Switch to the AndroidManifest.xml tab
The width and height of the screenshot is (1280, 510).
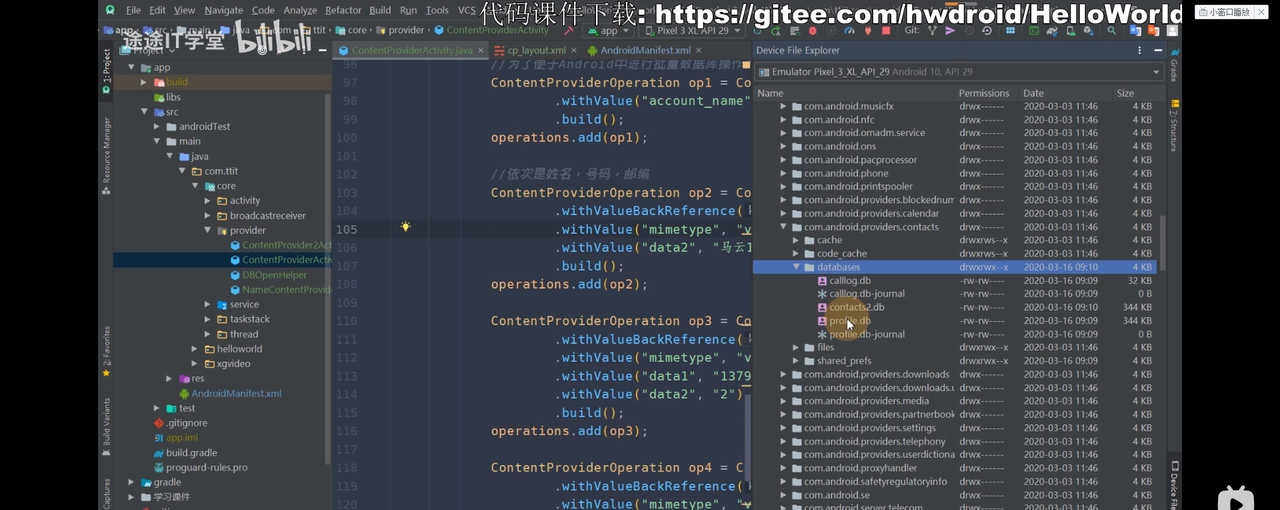coord(644,50)
